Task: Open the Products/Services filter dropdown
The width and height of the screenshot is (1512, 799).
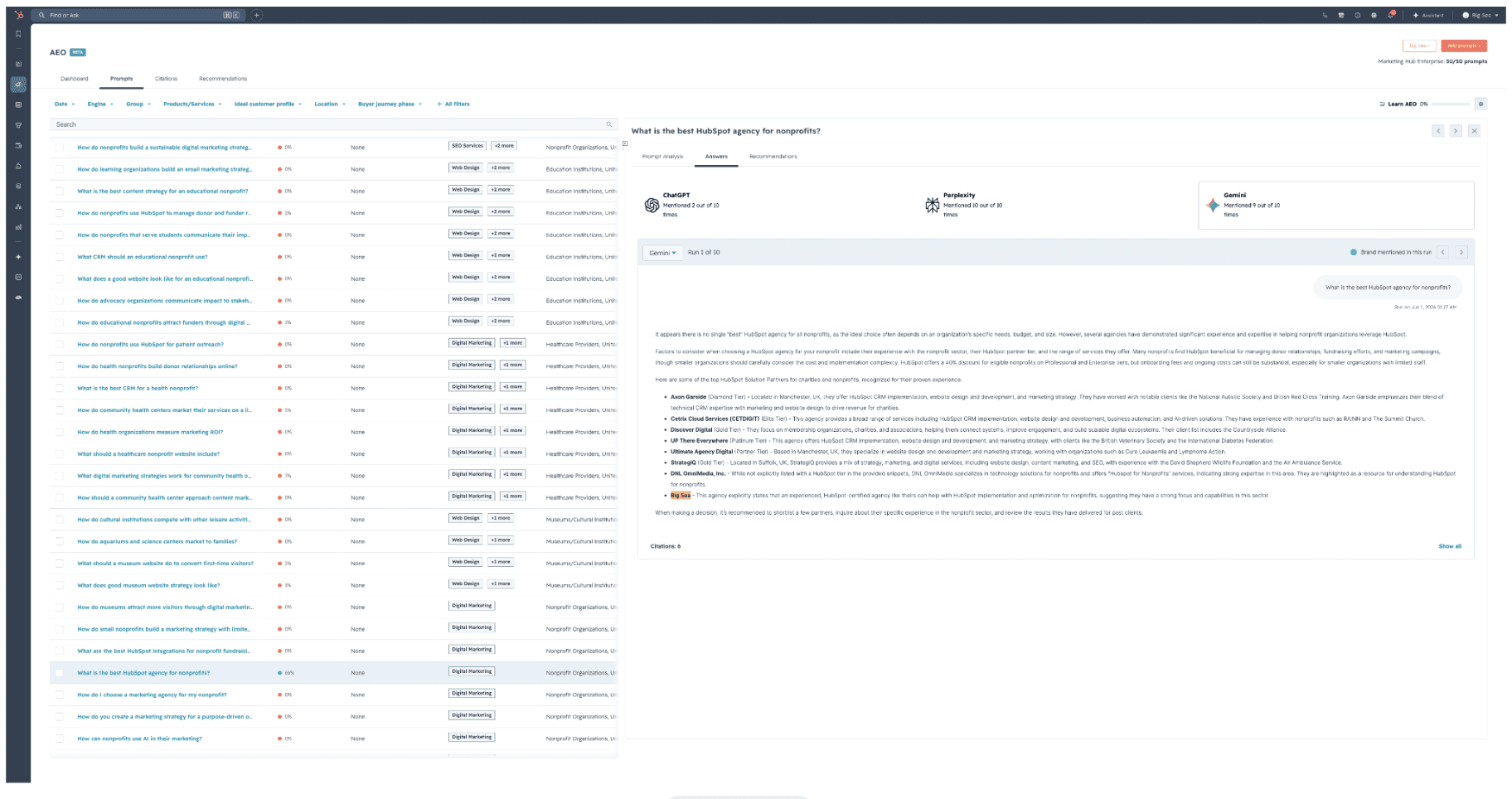Action: pyautogui.click(x=192, y=104)
